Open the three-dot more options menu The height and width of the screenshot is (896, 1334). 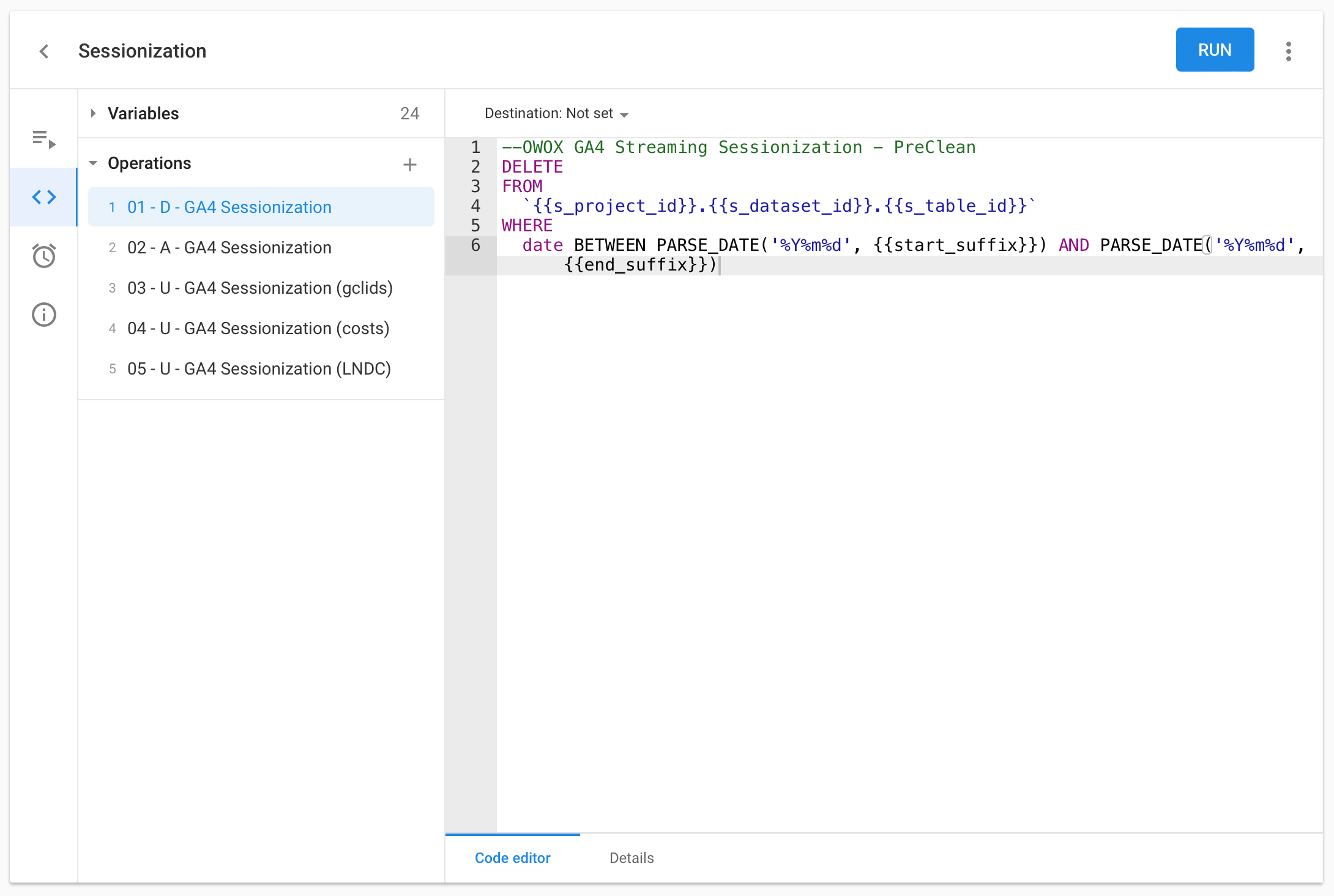1288,51
